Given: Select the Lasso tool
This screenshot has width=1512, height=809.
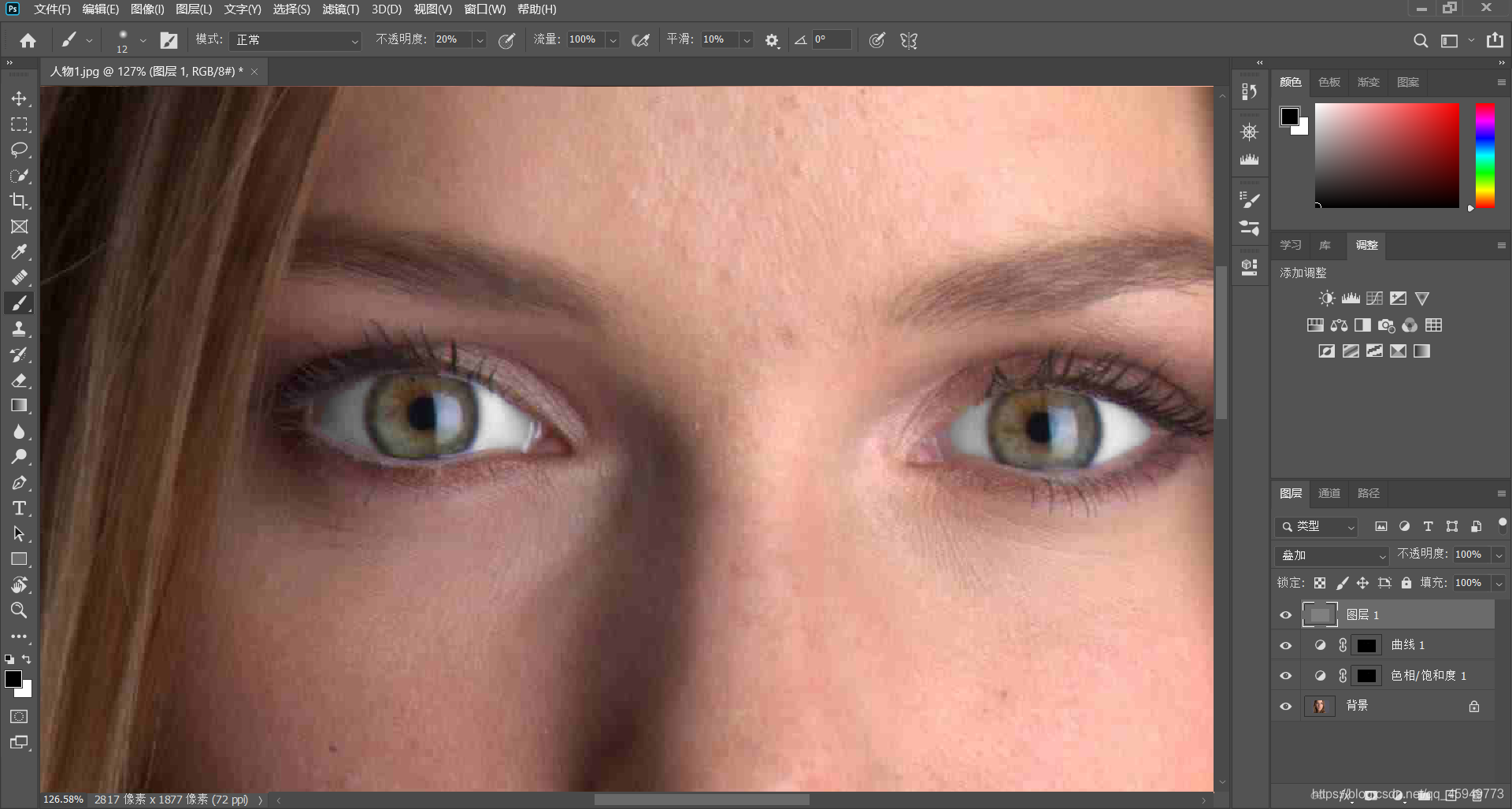Looking at the screenshot, I should (19, 150).
